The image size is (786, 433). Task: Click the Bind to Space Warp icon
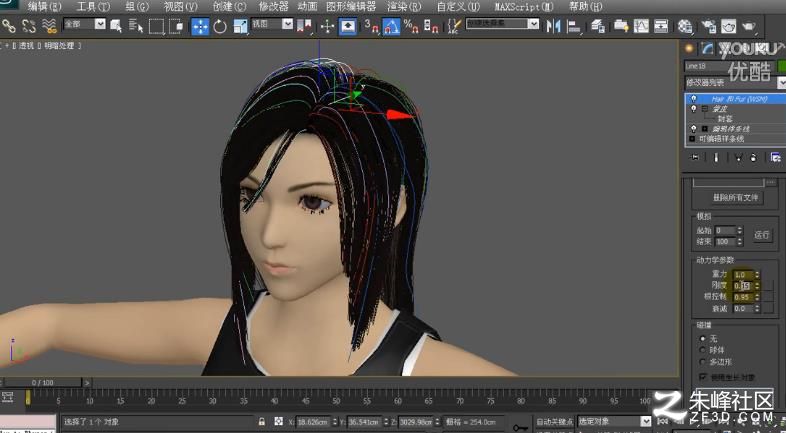(x=49, y=26)
